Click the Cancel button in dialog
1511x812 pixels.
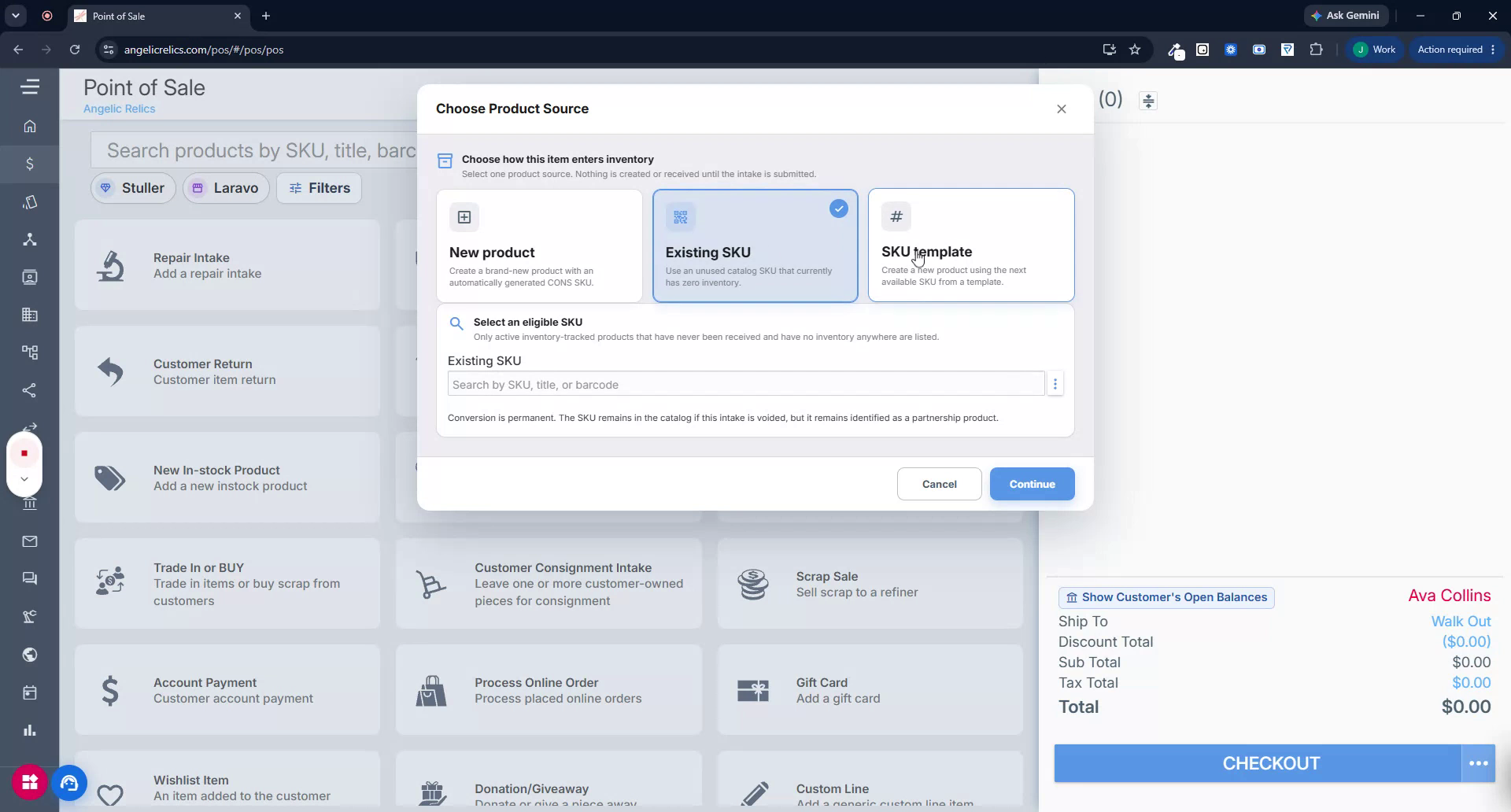point(939,484)
